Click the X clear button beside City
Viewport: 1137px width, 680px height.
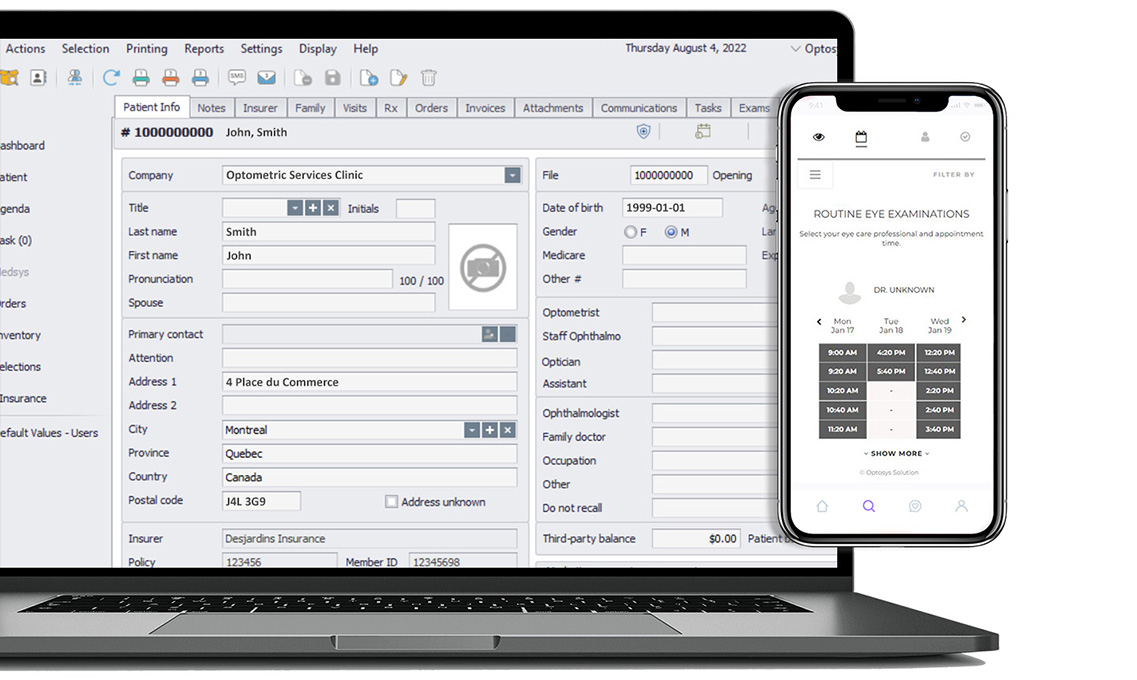pyautogui.click(x=508, y=430)
